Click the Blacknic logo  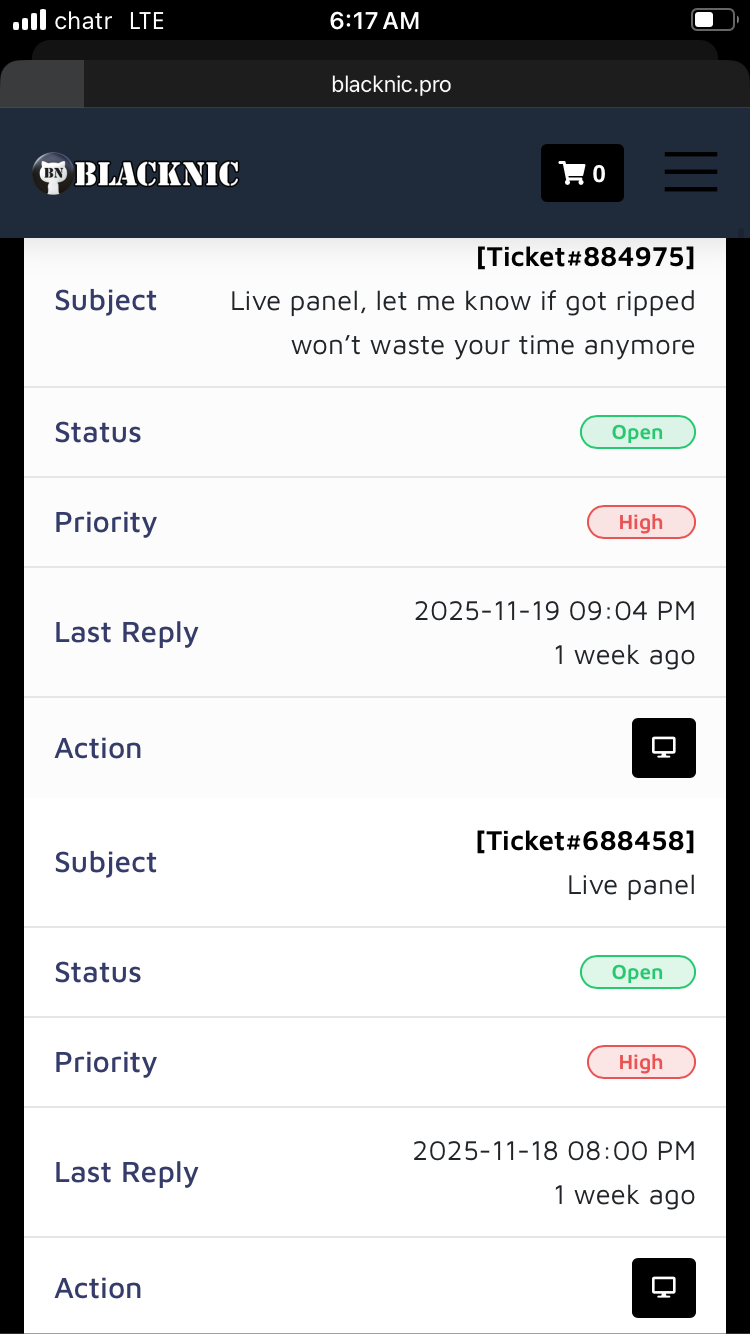(x=136, y=174)
